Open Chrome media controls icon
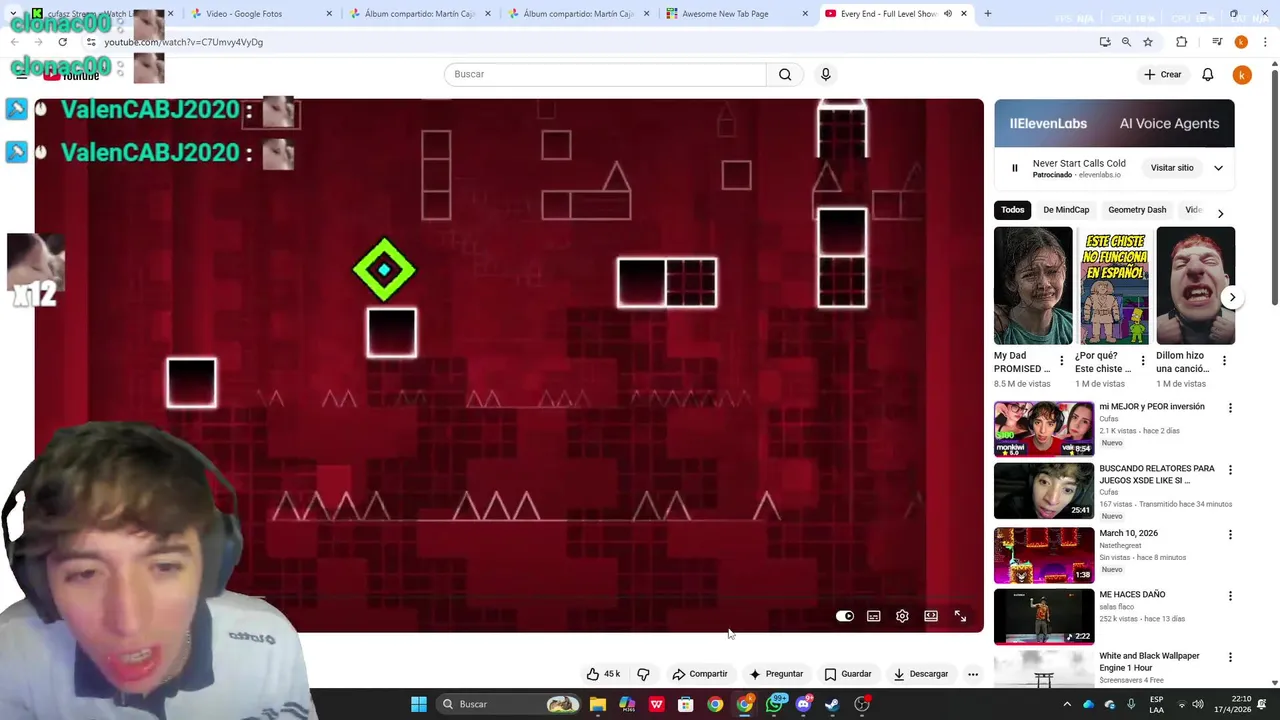 [1217, 42]
